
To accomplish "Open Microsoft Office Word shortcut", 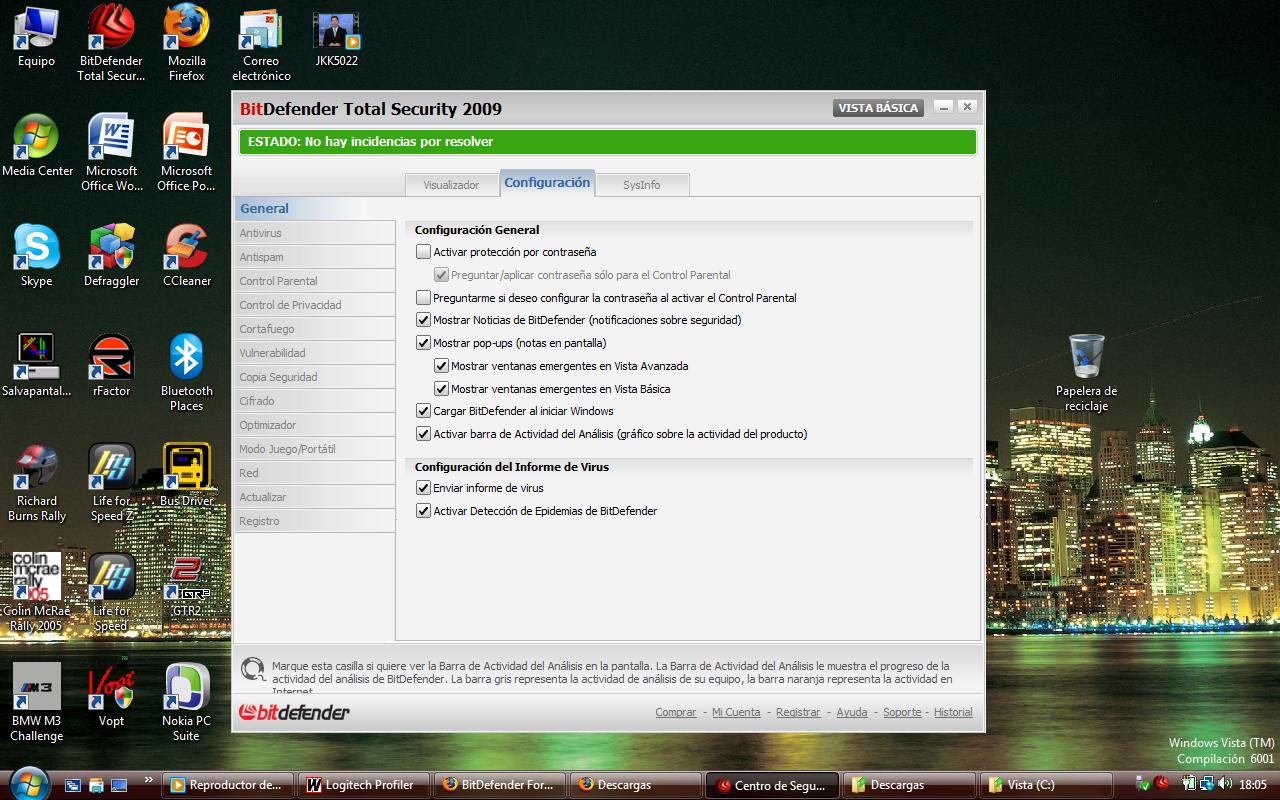I will coord(111,152).
